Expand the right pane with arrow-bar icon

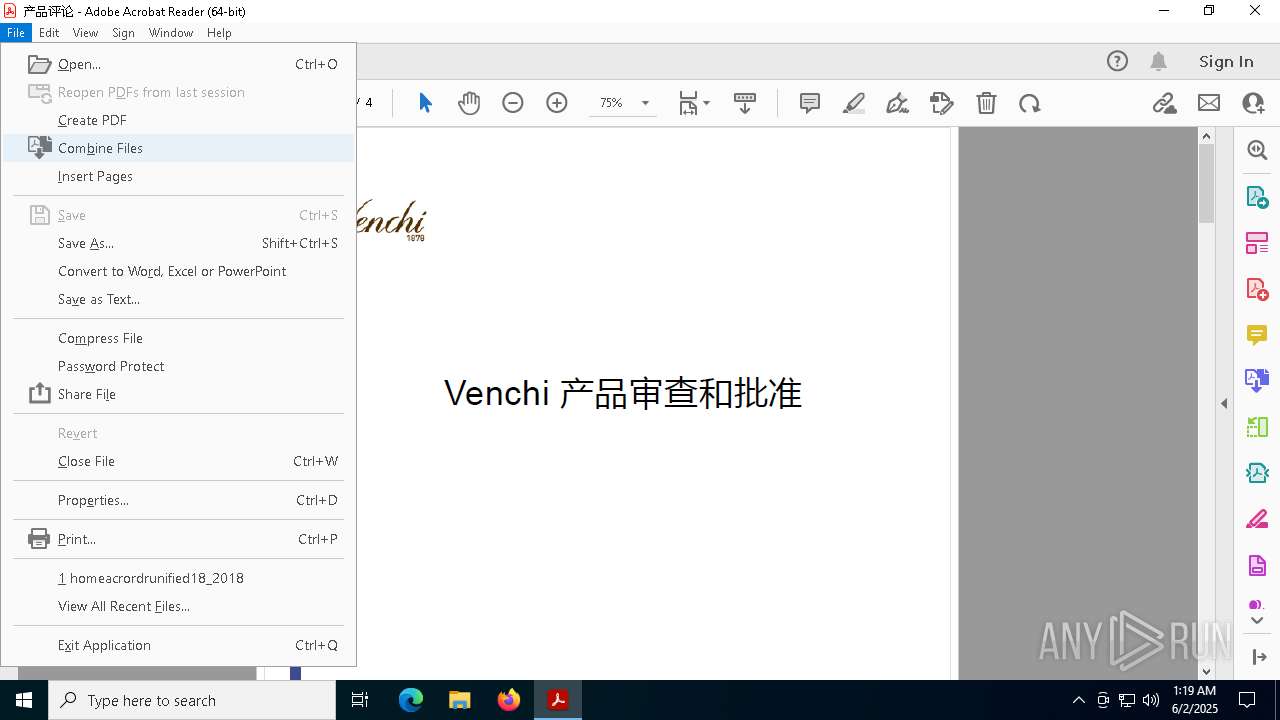[1258, 657]
